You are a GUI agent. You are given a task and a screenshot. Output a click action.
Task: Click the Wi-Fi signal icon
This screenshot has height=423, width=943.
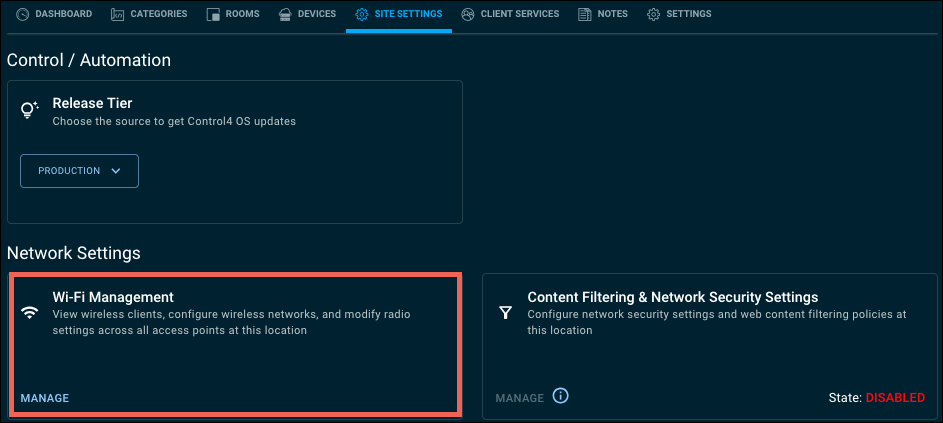point(30,313)
